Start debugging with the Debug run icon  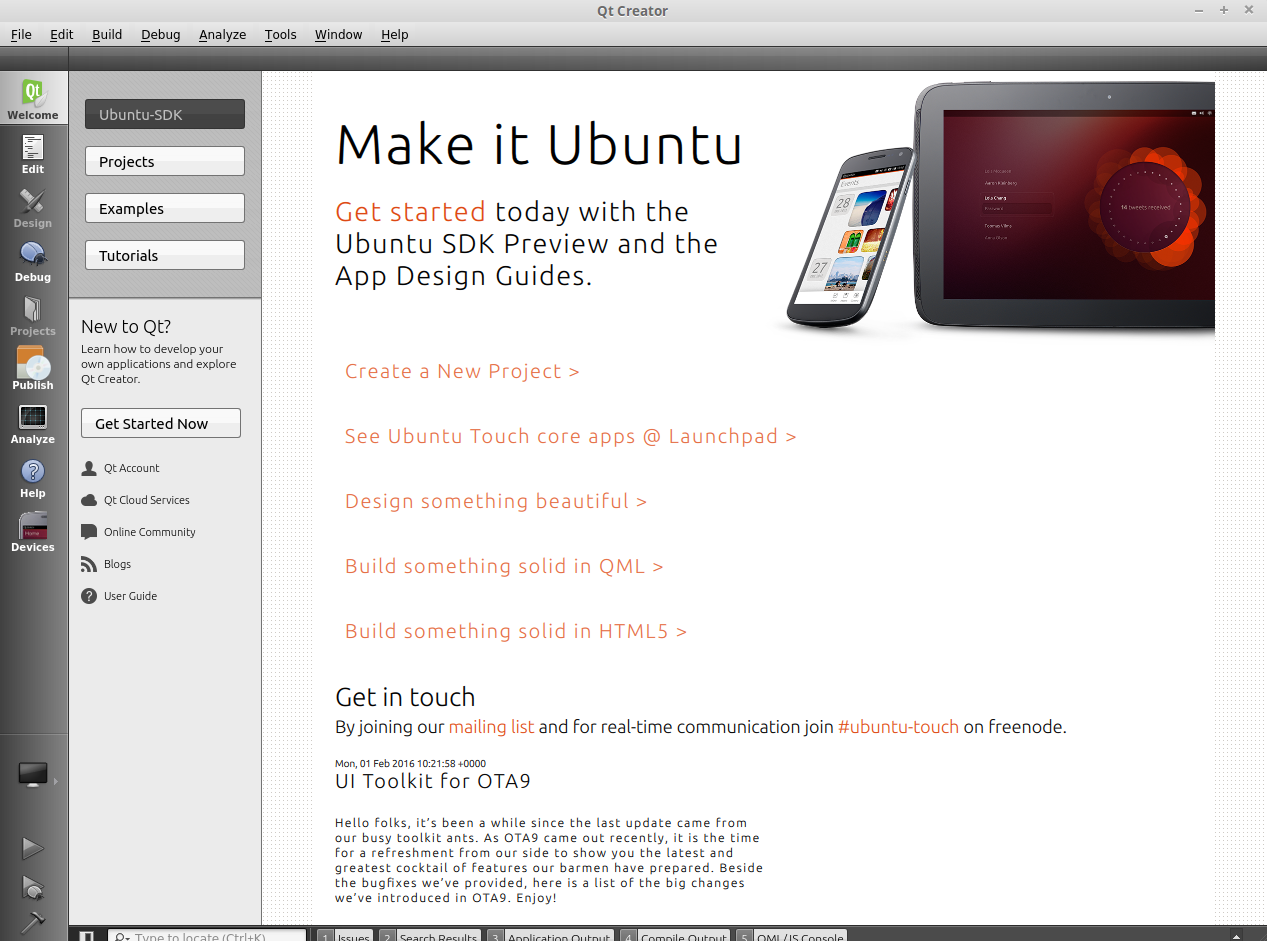[33, 887]
